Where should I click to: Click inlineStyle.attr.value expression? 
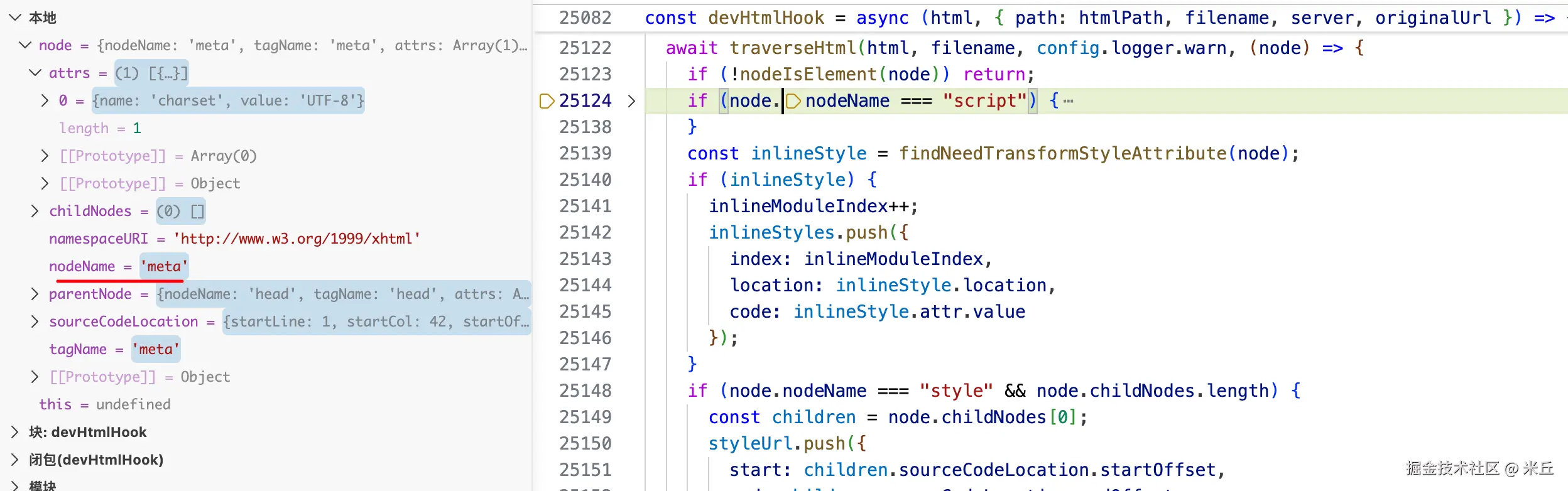pyautogui.click(x=910, y=311)
